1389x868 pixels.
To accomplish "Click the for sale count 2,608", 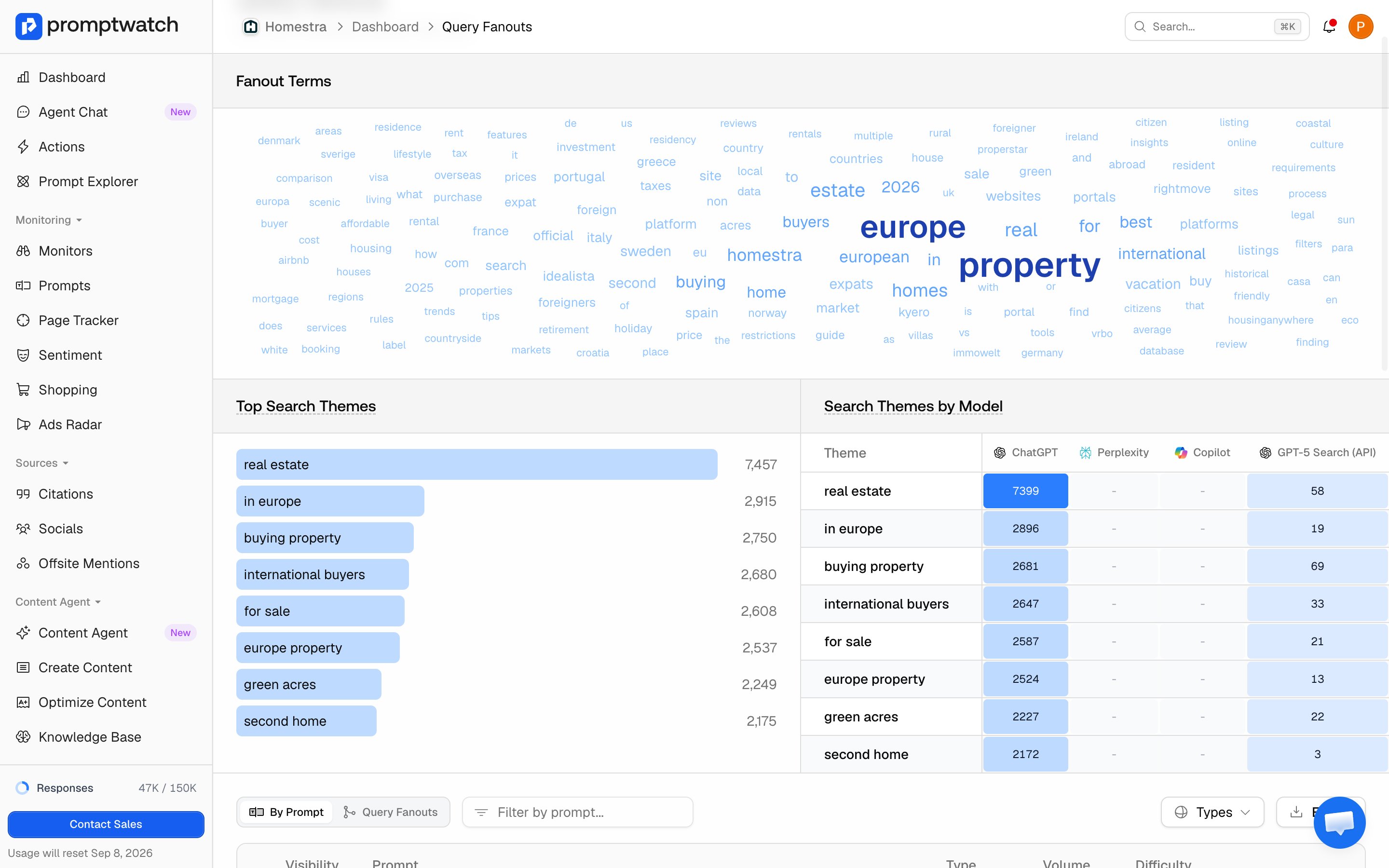I will [758, 611].
